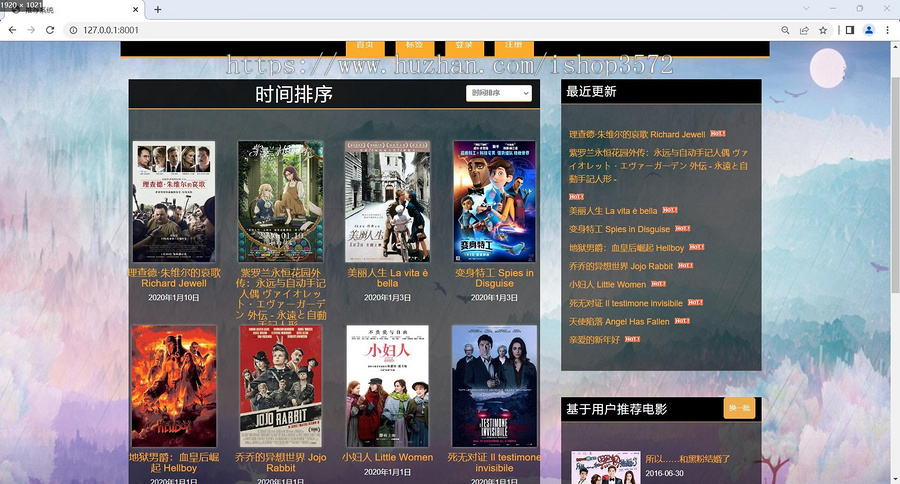Open the 登录 navigation tab
Viewport: 900px width, 484px height.
point(464,47)
